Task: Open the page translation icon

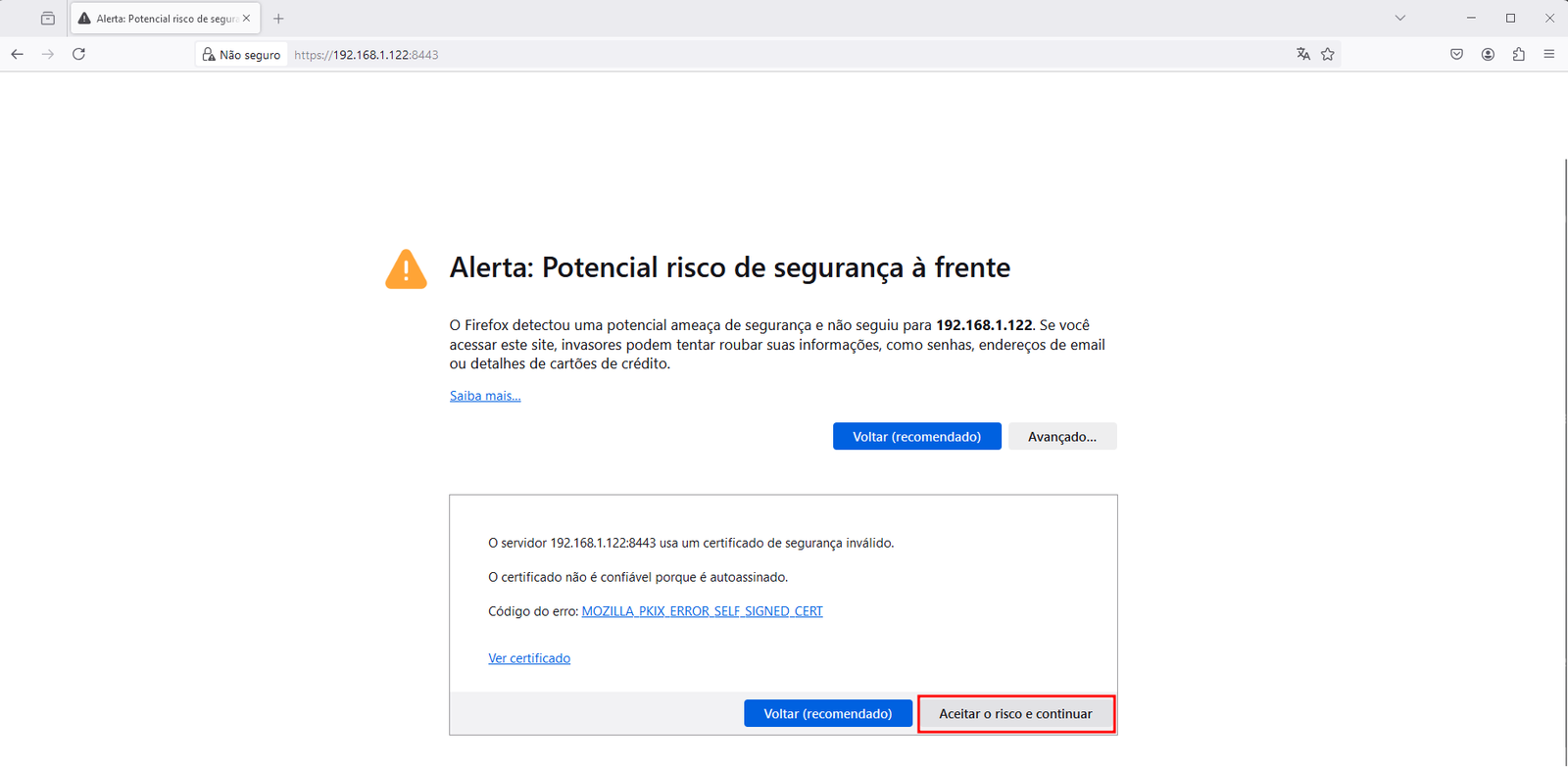Action: [1302, 55]
